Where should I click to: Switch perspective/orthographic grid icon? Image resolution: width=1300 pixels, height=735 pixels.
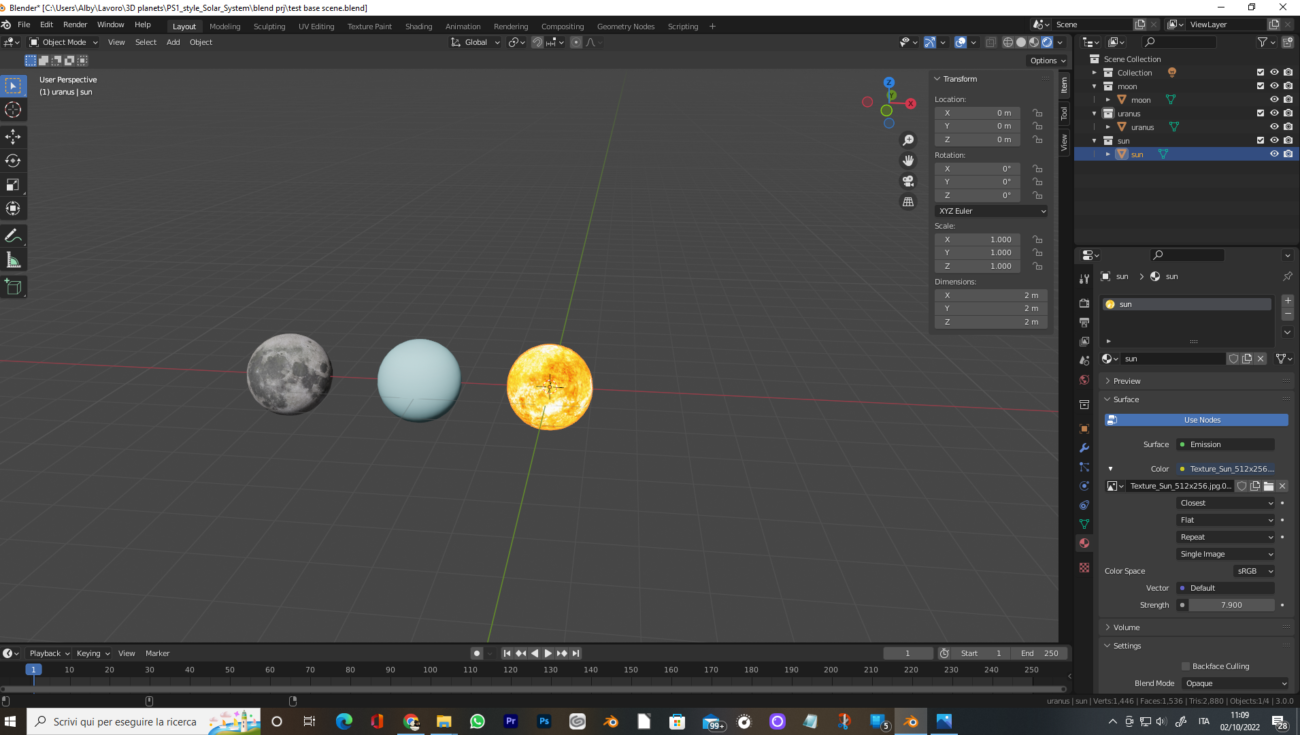coord(908,202)
